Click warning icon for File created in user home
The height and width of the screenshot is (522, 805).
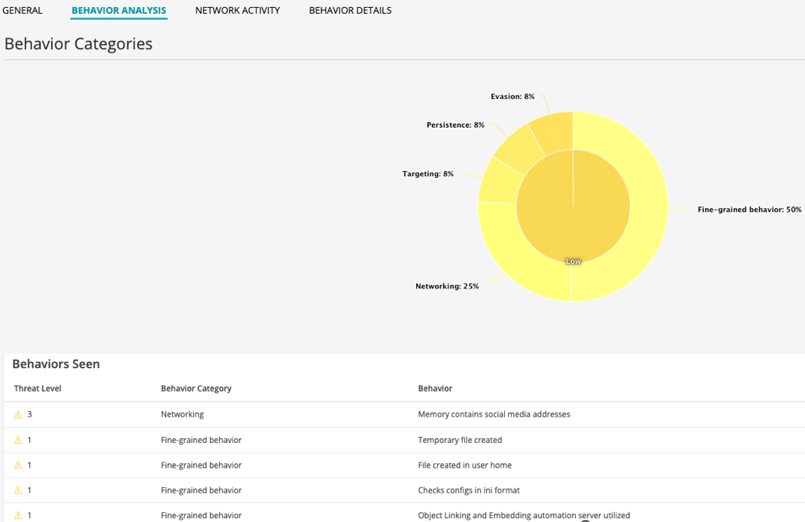click(17, 465)
